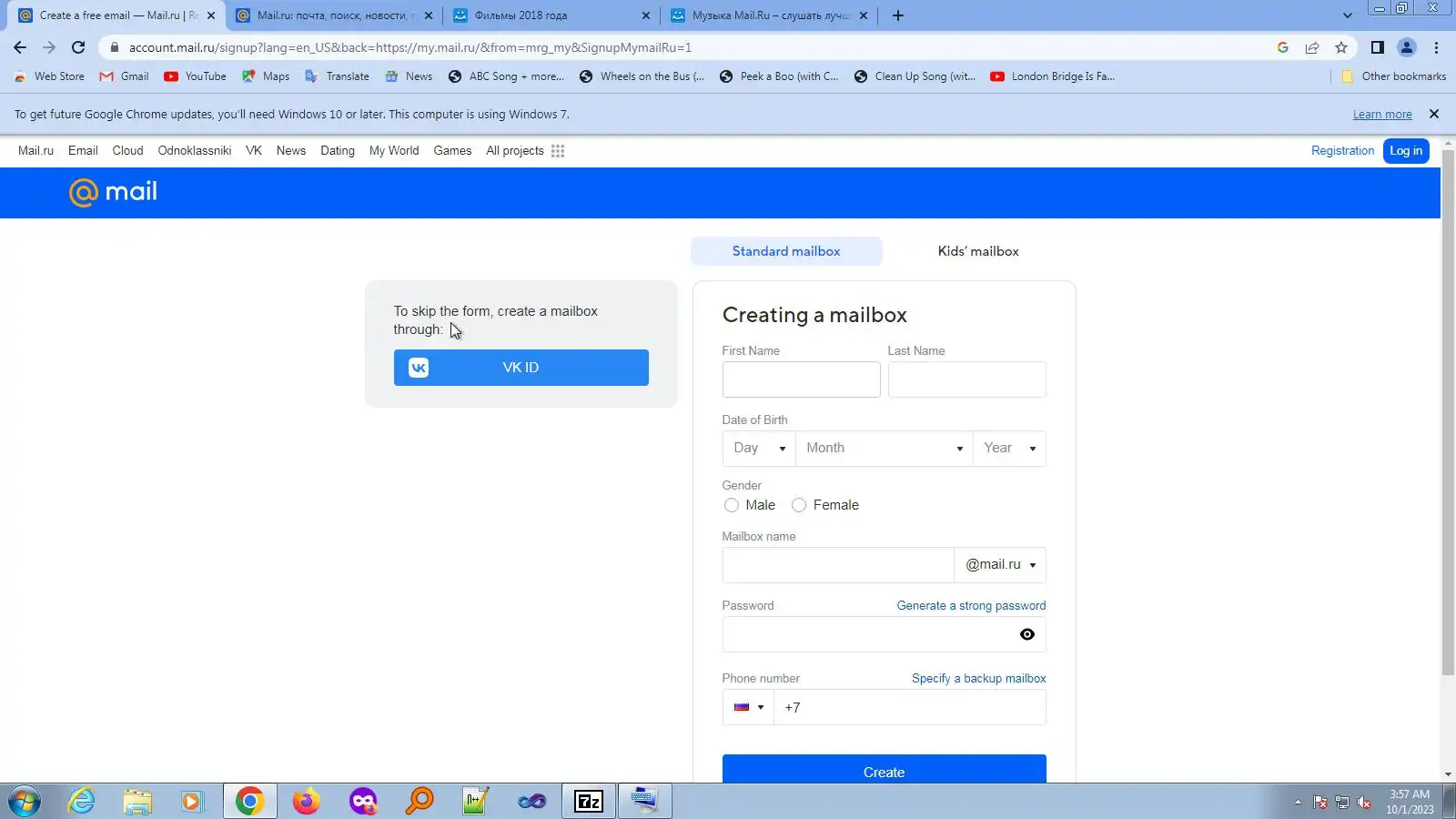Expand the Day of birth dropdown
Image resolution: width=1456 pixels, height=819 pixels.
pyautogui.click(x=759, y=449)
